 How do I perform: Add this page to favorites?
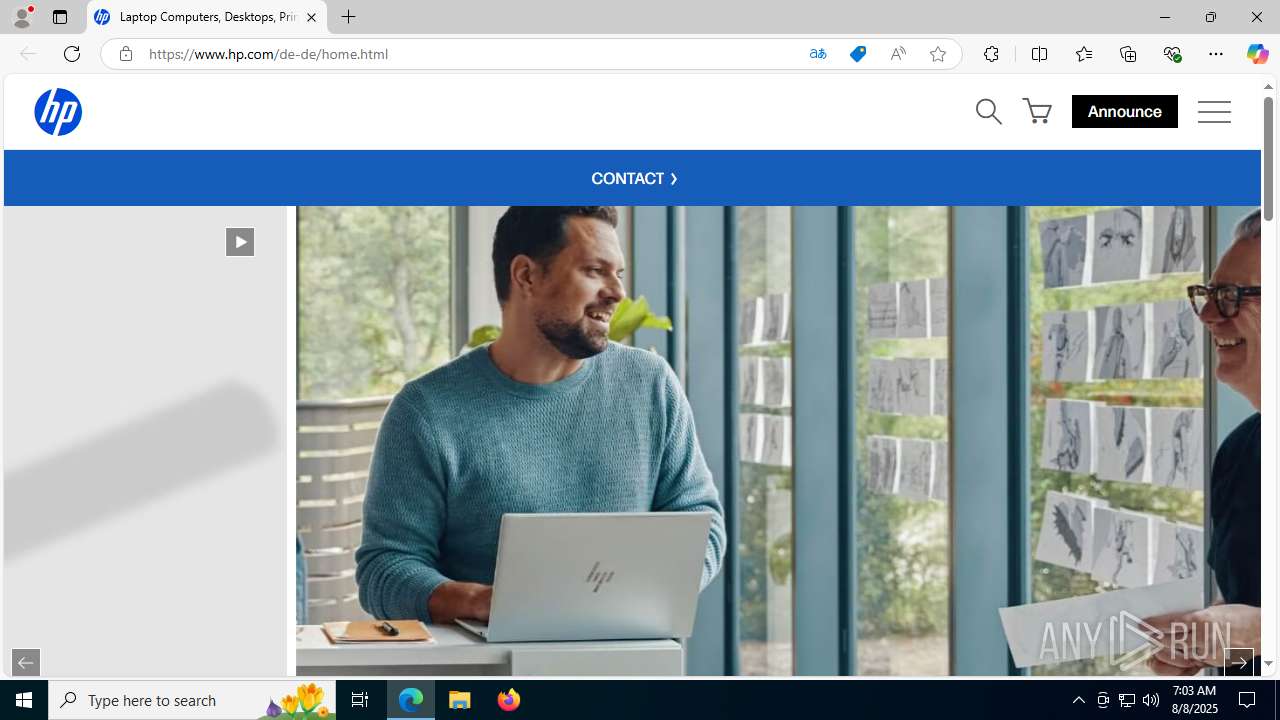(938, 54)
